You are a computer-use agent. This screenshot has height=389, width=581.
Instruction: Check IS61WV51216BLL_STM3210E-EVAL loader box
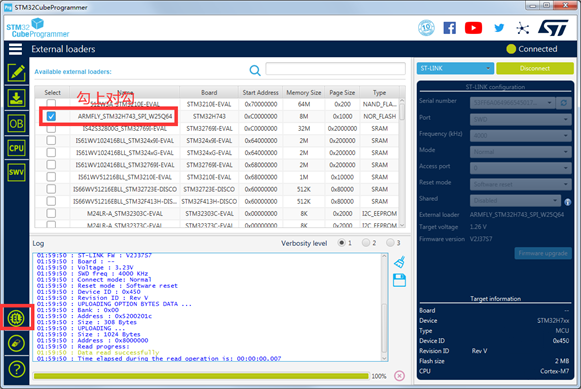(x=51, y=177)
